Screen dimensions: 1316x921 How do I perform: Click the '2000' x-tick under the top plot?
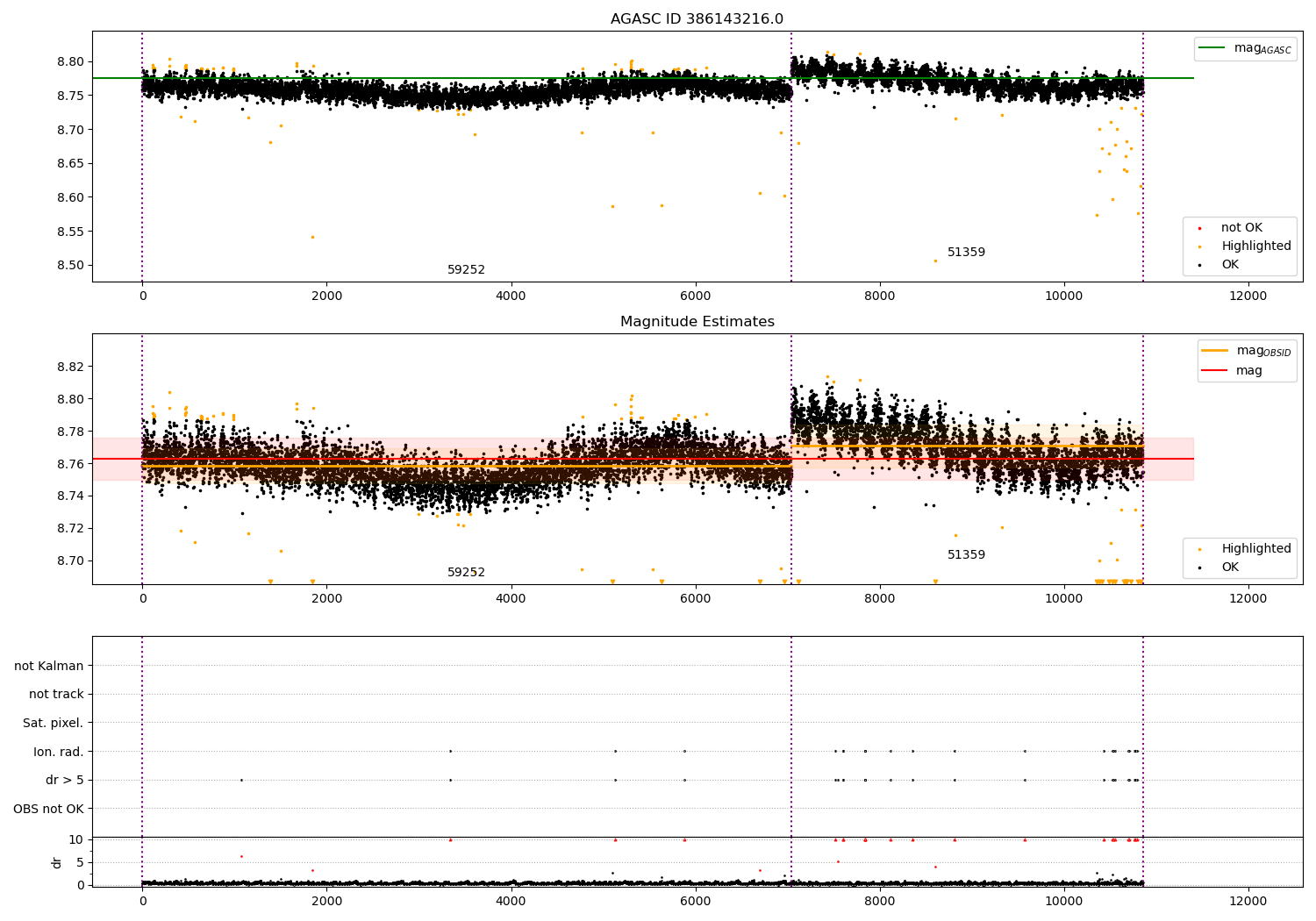pyautogui.click(x=326, y=296)
